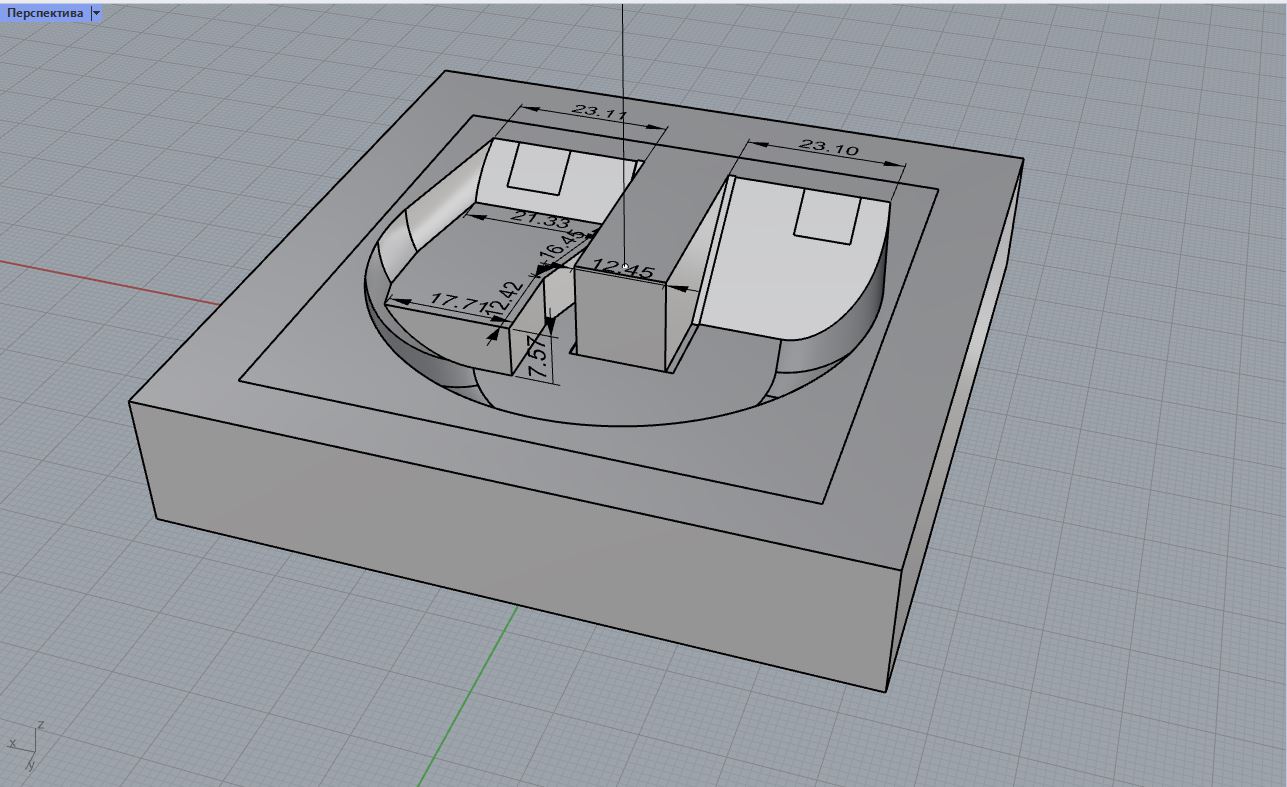Select the vertical 7.57 dimension
Screen dimensions: 1287x787
[x=537, y=356]
